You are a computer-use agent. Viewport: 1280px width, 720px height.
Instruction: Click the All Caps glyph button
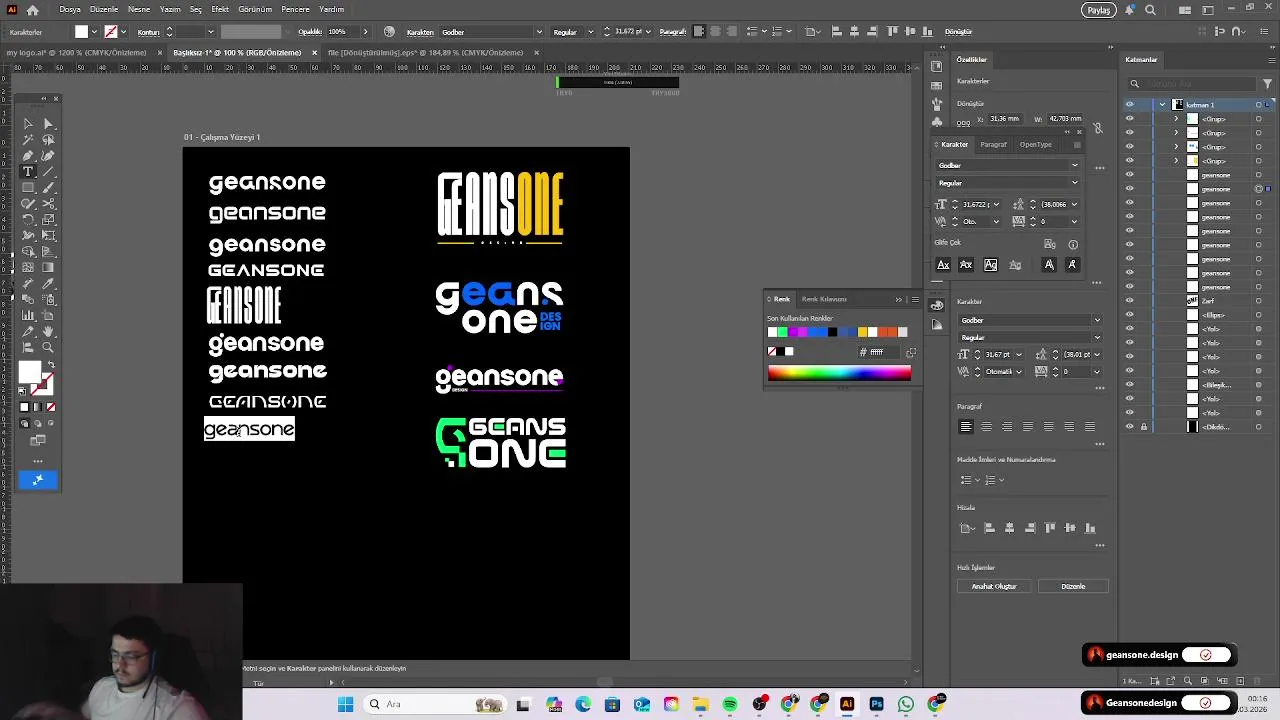[943, 265]
